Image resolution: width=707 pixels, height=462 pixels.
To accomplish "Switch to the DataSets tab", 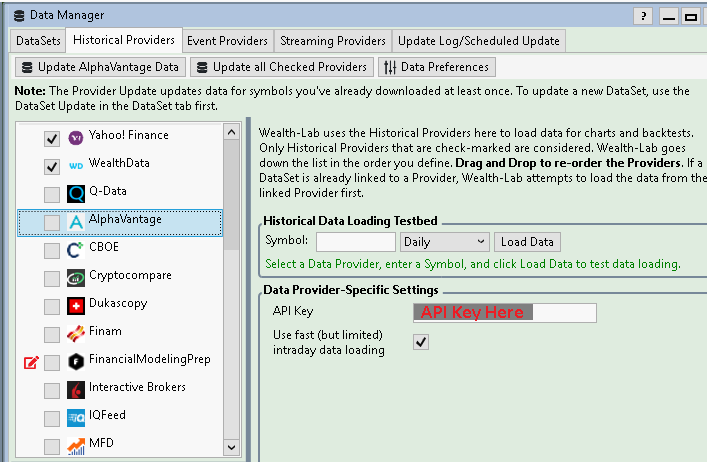I will [38, 41].
